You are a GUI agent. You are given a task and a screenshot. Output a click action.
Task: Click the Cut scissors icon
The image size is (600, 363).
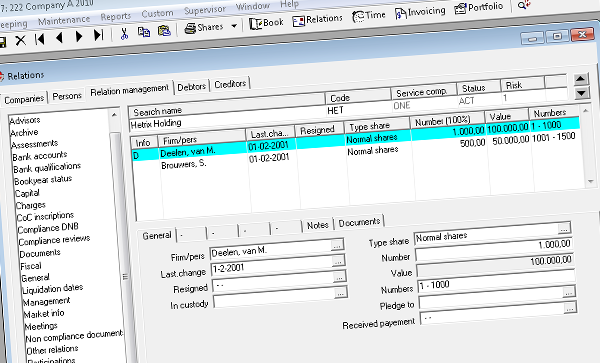124,34
